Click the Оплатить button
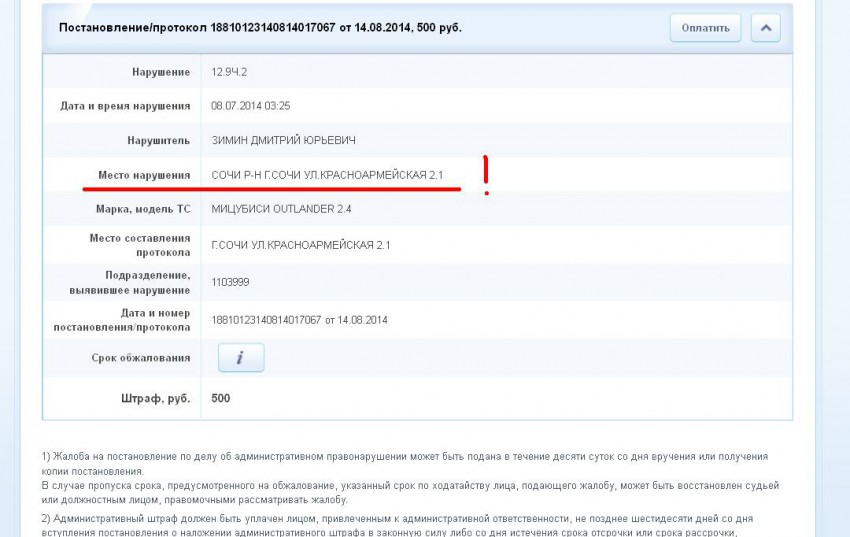The width and height of the screenshot is (850, 537). (705, 28)
